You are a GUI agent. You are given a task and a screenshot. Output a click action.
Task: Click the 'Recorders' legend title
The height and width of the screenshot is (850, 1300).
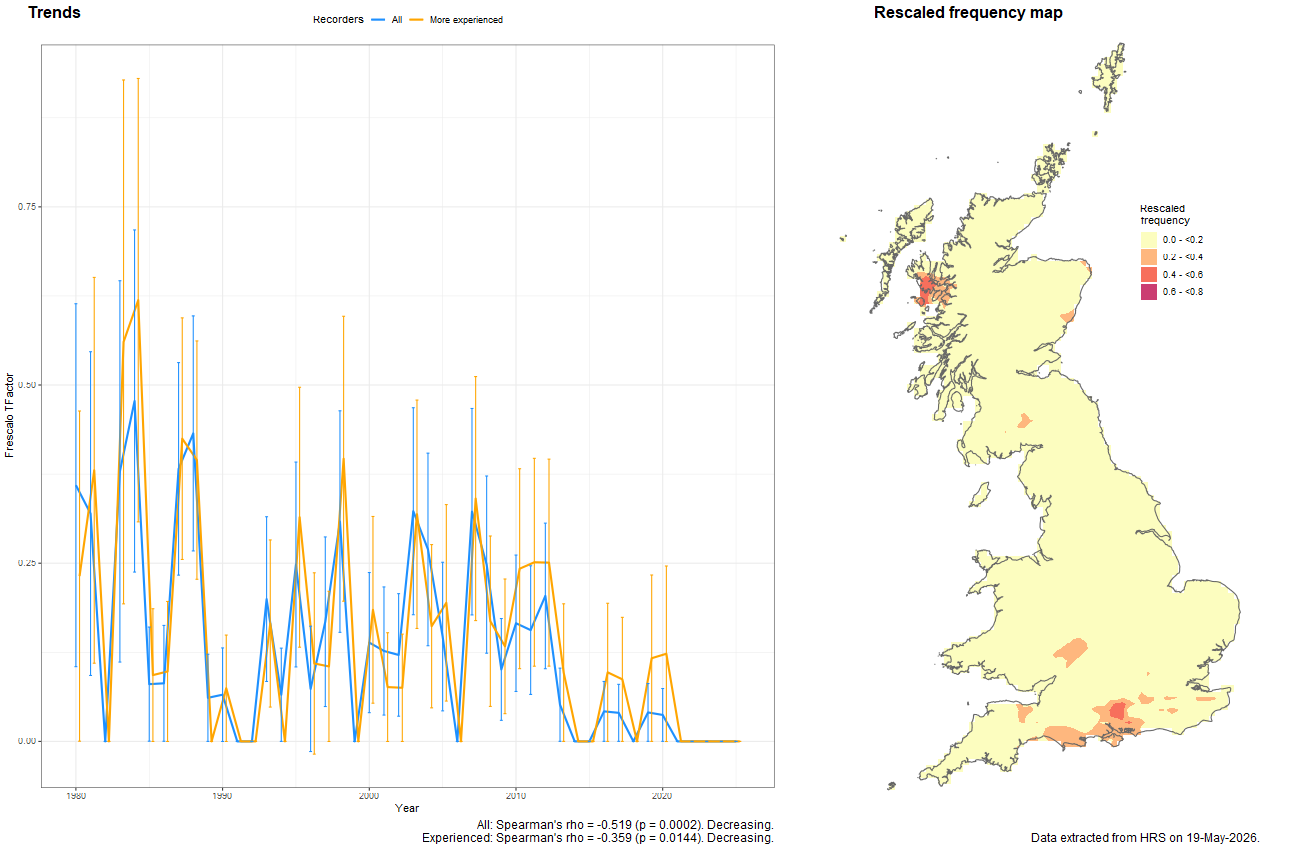(338, 19)
